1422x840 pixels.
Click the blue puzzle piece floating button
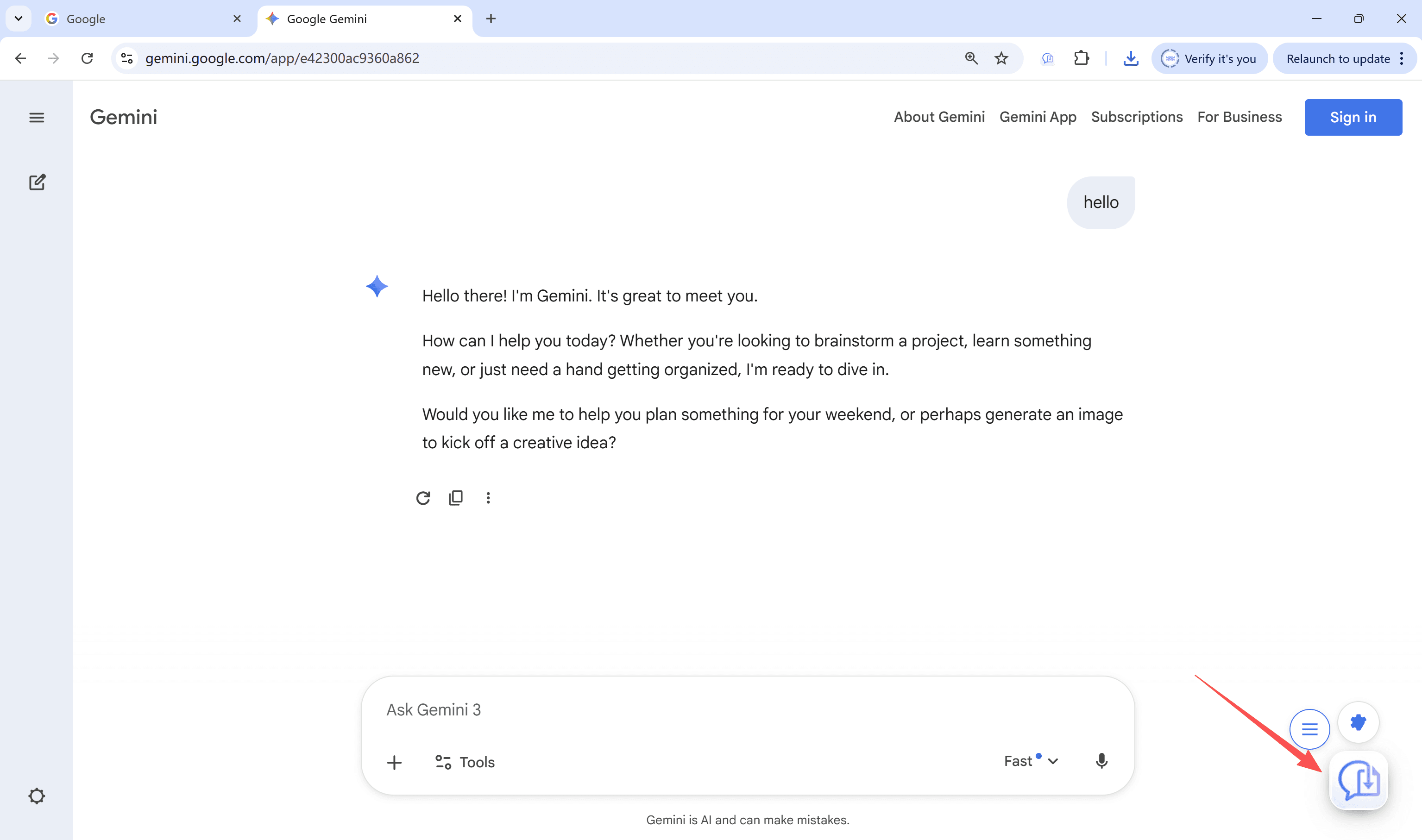(x=1358, y=722)
